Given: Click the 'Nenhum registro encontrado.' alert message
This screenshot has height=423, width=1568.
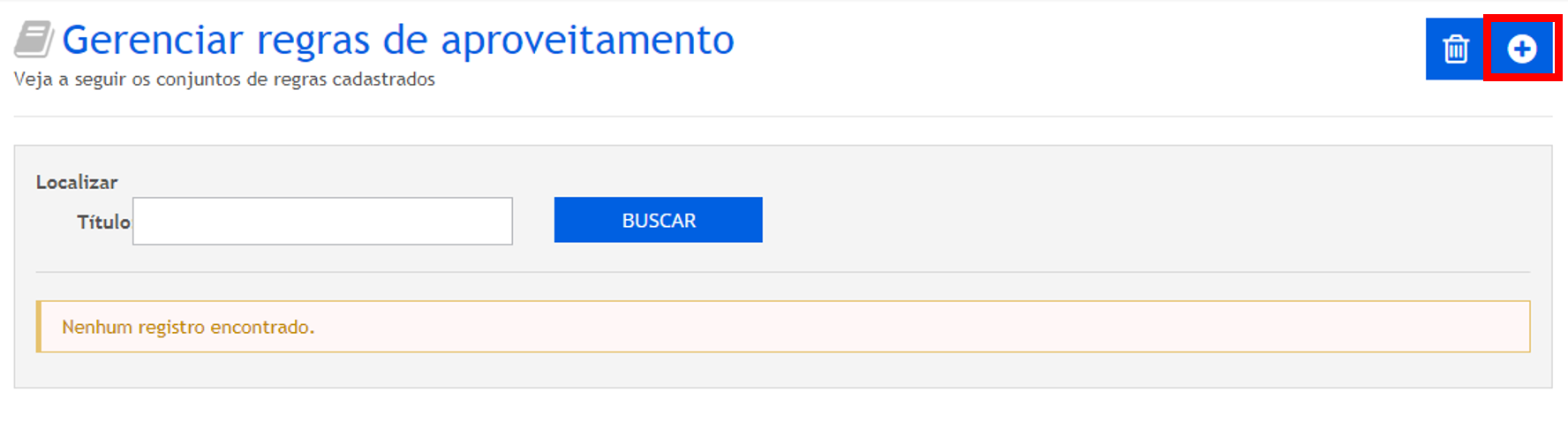Looking at the screenshot, I should click(188, 327).
